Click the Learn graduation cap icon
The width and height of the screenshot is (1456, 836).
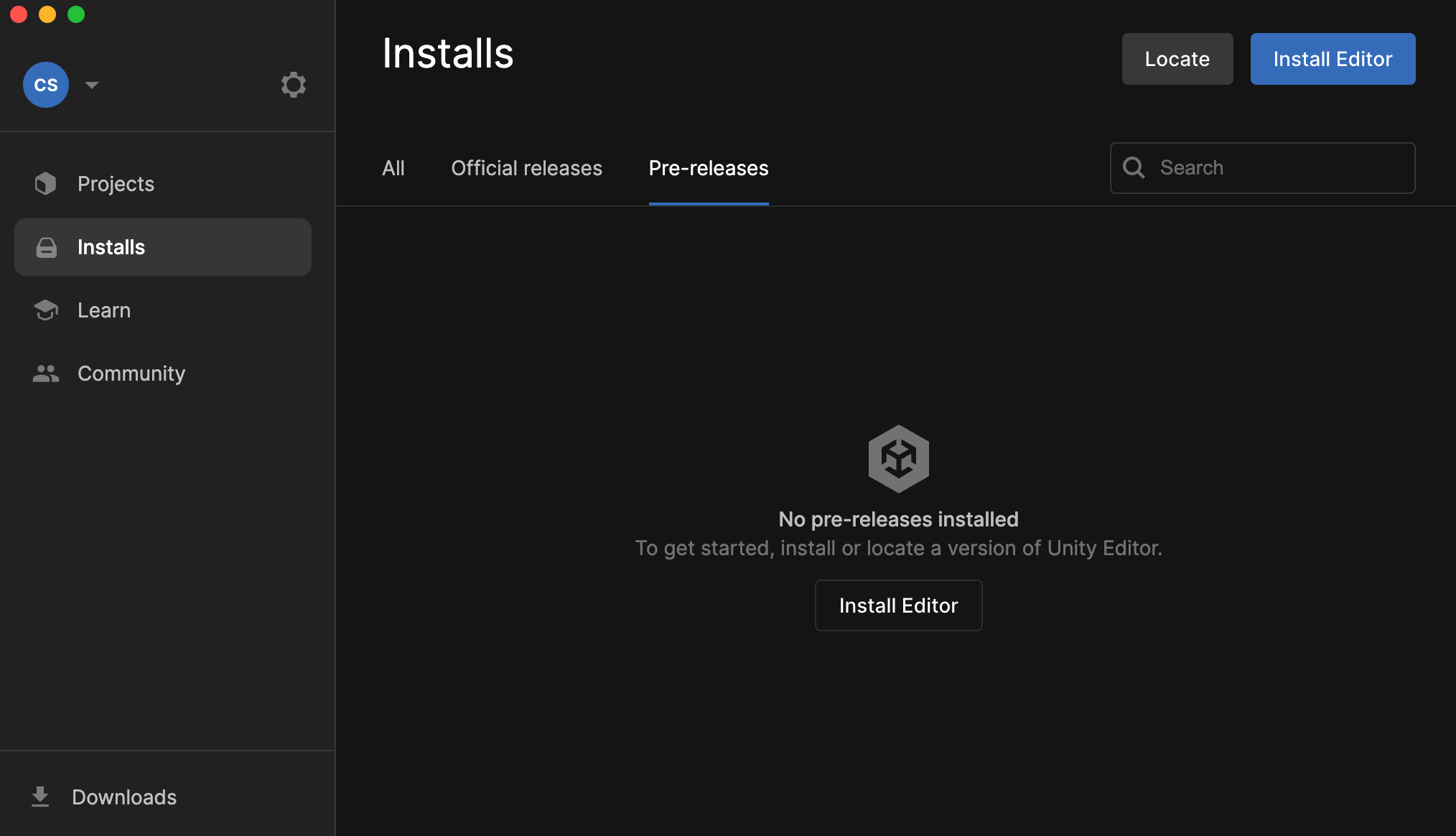click(x=46, y=310)
